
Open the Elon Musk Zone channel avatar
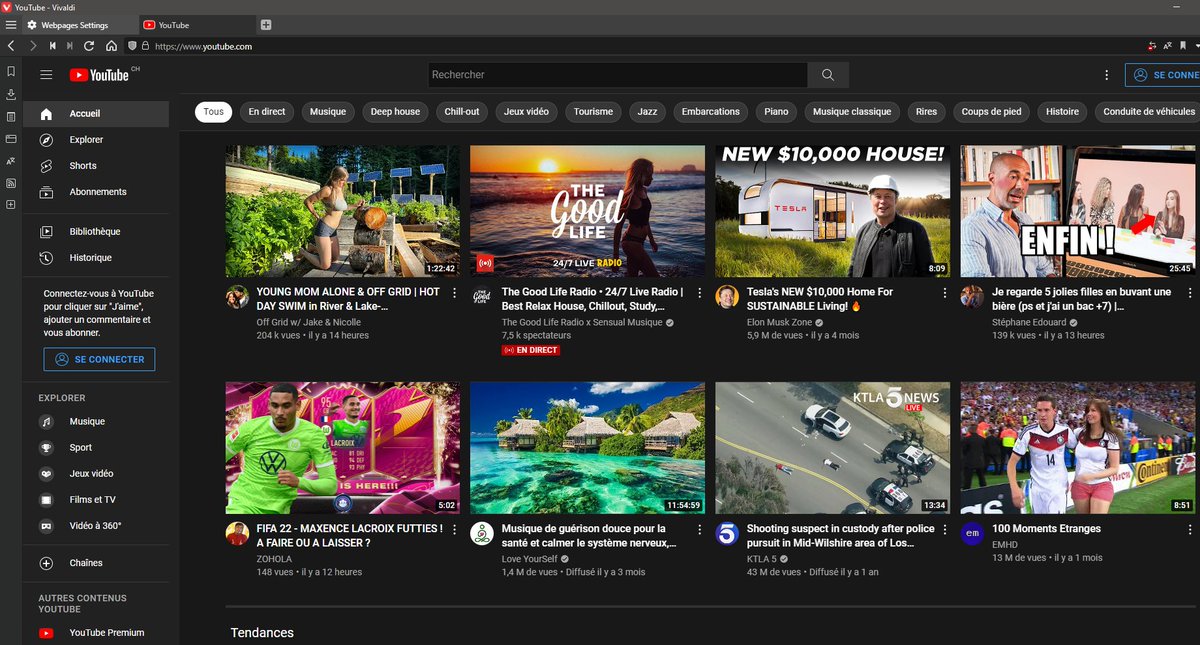pyautogui.click(x=727, y=297)
